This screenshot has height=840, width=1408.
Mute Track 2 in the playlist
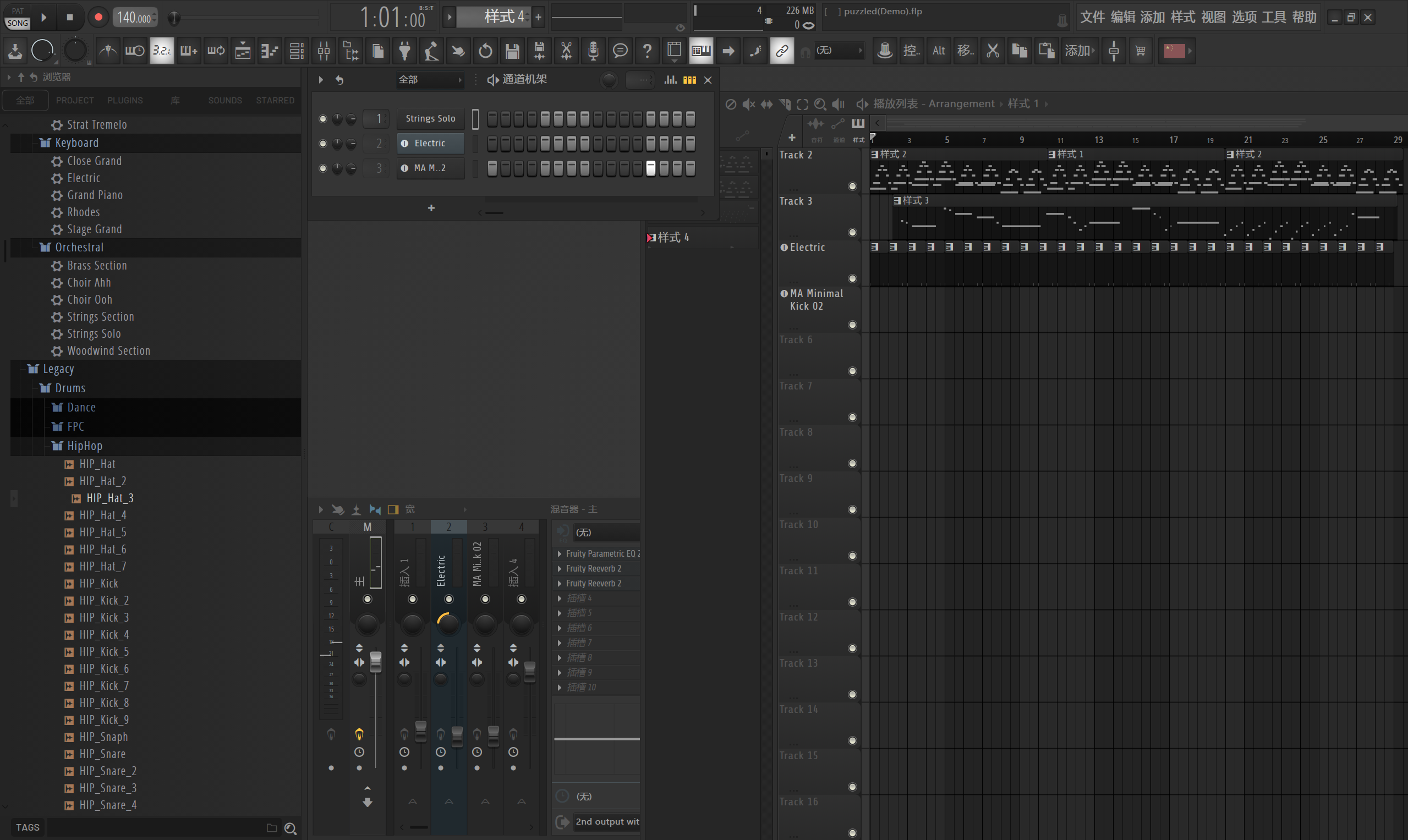[x=852, y=186]
